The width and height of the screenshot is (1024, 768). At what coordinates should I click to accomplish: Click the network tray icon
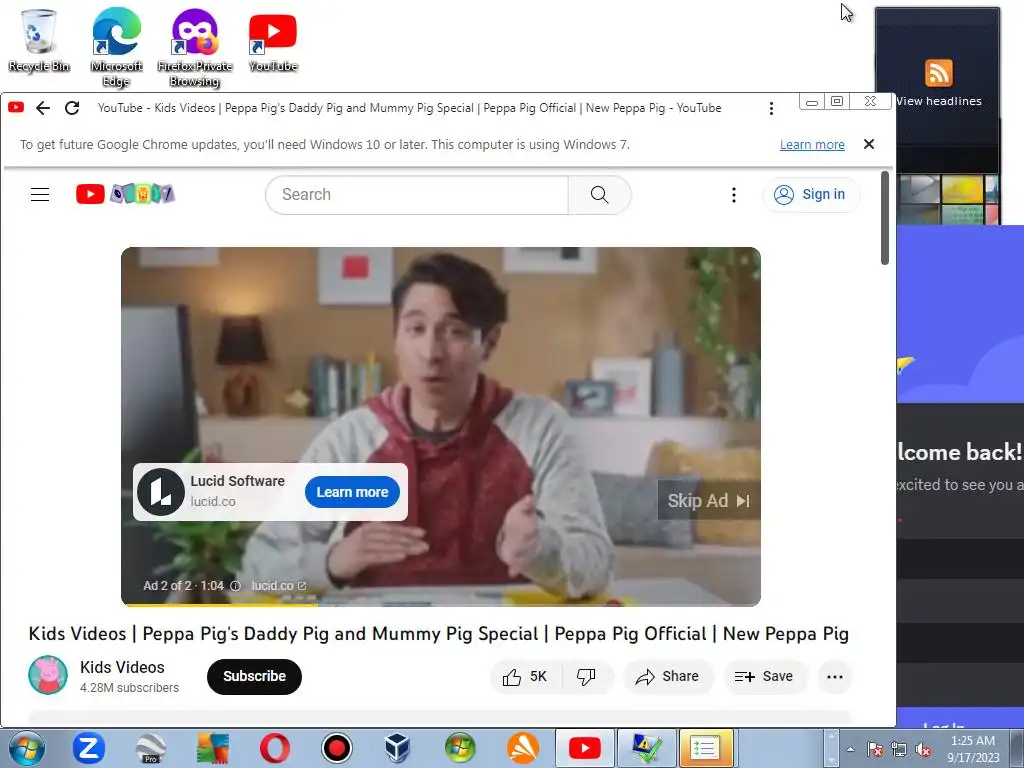899,750
